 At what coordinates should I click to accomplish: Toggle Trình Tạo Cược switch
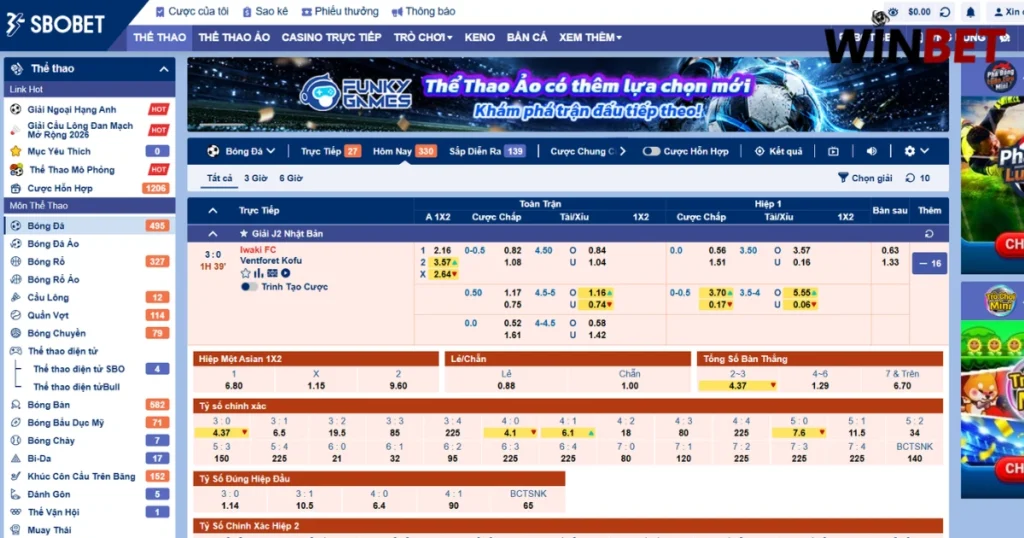[249, 287]
